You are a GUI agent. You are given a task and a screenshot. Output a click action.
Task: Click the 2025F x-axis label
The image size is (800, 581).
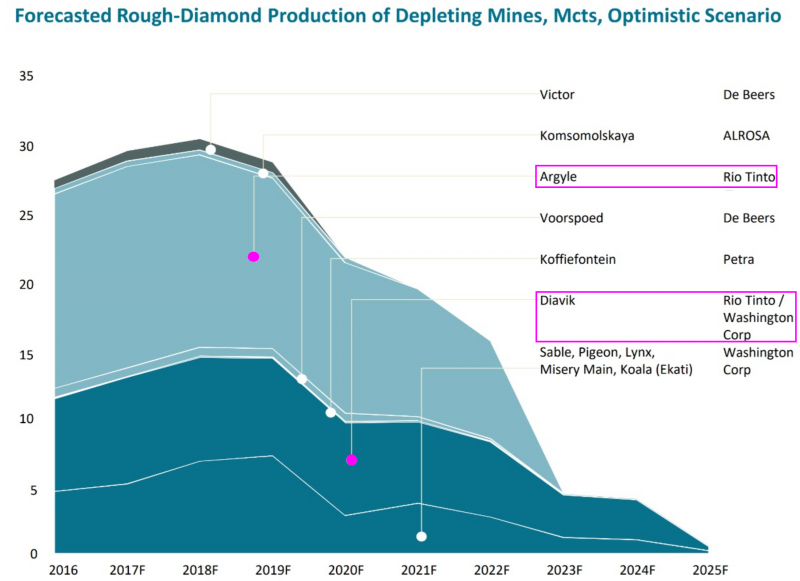click(x=710, y=570)
